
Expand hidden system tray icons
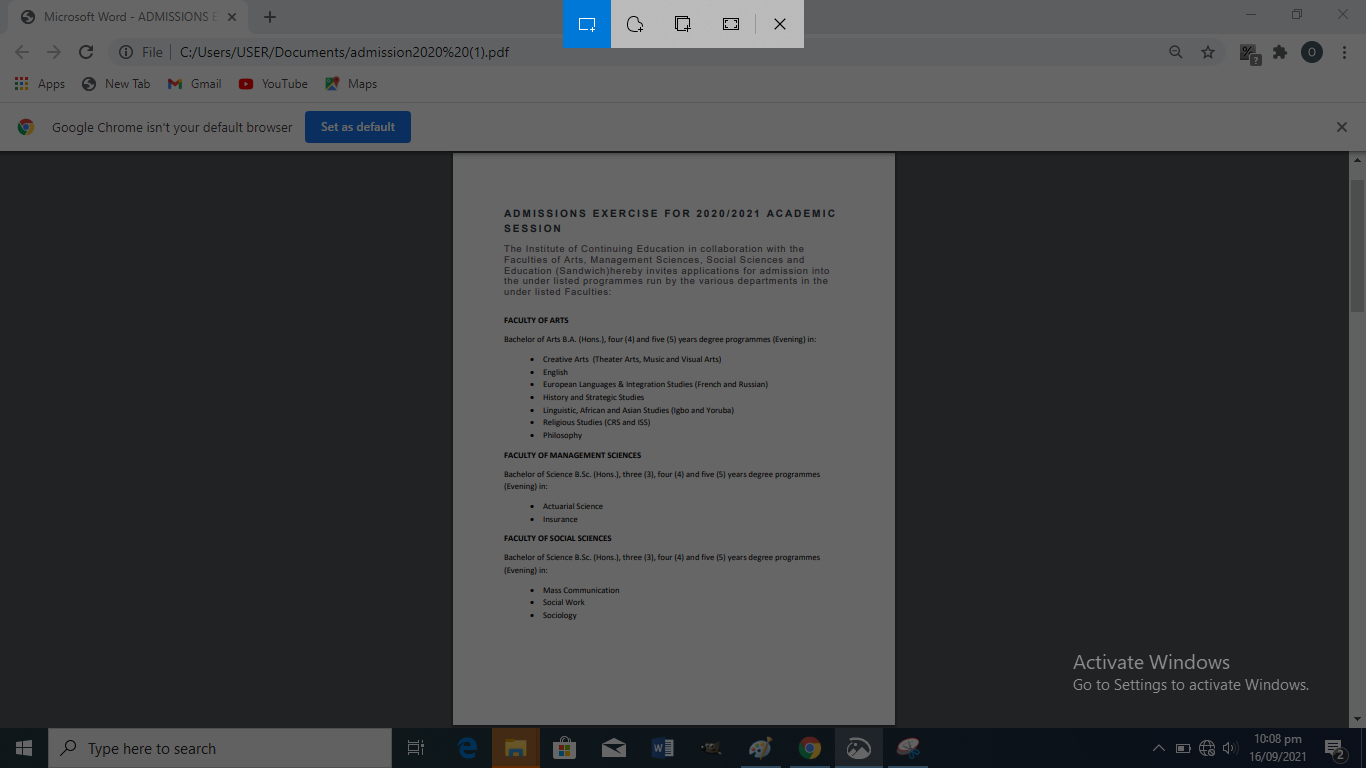tap(1158, 747)
